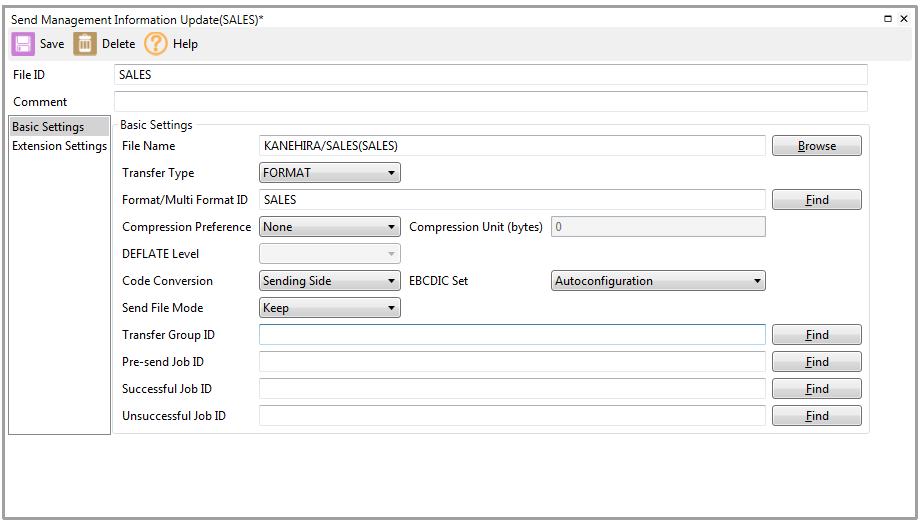Click Find for Successful Job ID

pyautogui.click(x=816, y=389)
